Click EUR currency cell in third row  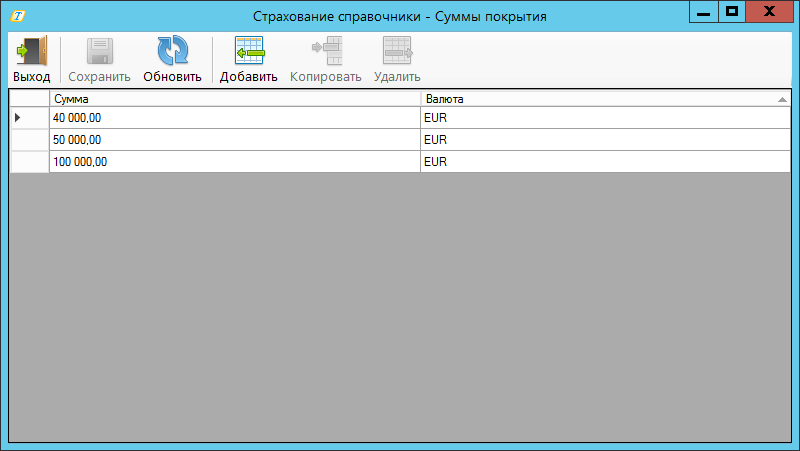coord(605,162)
